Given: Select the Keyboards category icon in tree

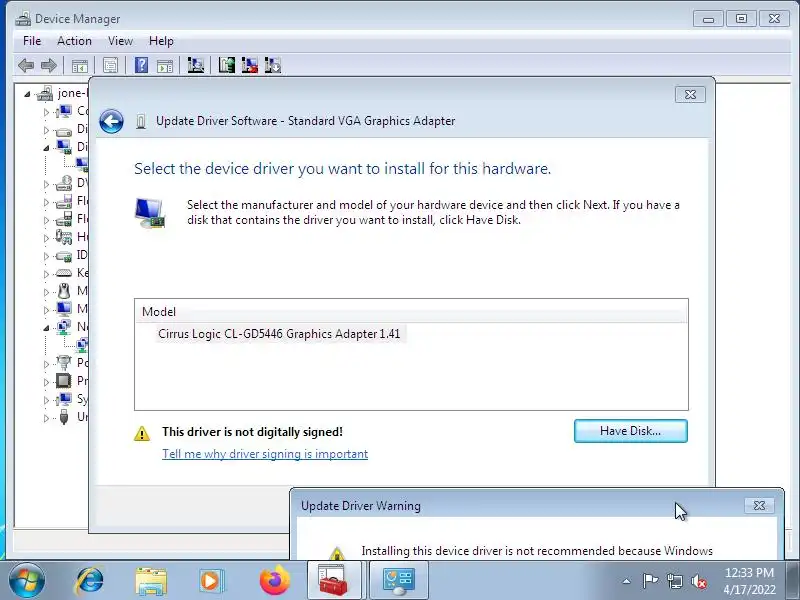Looking at the screenshot, I should [x=64, y=273].
